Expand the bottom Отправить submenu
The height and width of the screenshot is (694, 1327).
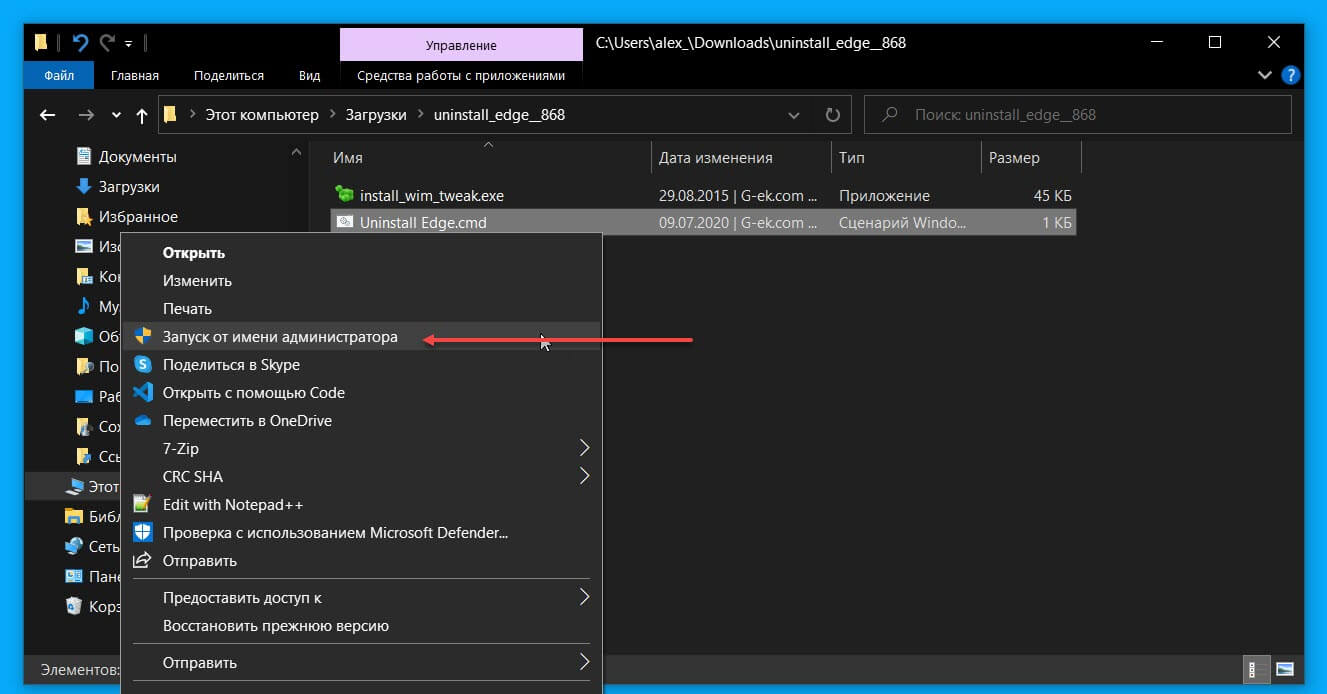pyautogui.click(x=361, y=662)
